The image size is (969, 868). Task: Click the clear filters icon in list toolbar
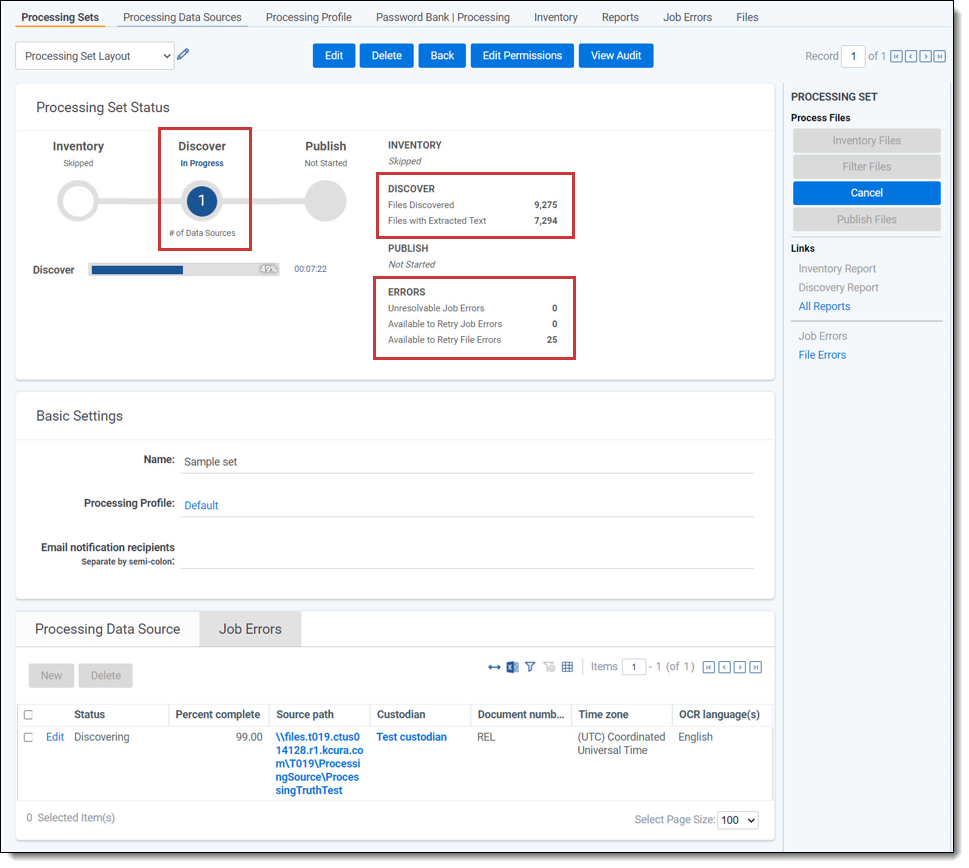549,667
